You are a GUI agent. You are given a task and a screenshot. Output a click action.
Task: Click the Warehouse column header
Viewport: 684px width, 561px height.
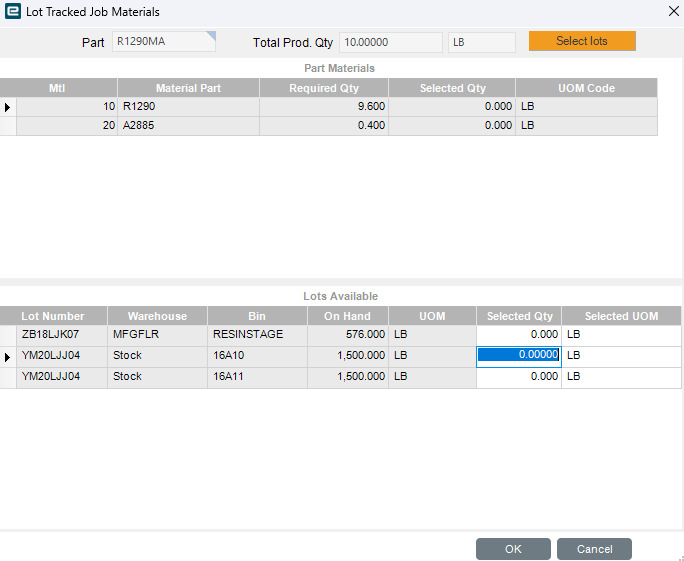tap(157, 316)
